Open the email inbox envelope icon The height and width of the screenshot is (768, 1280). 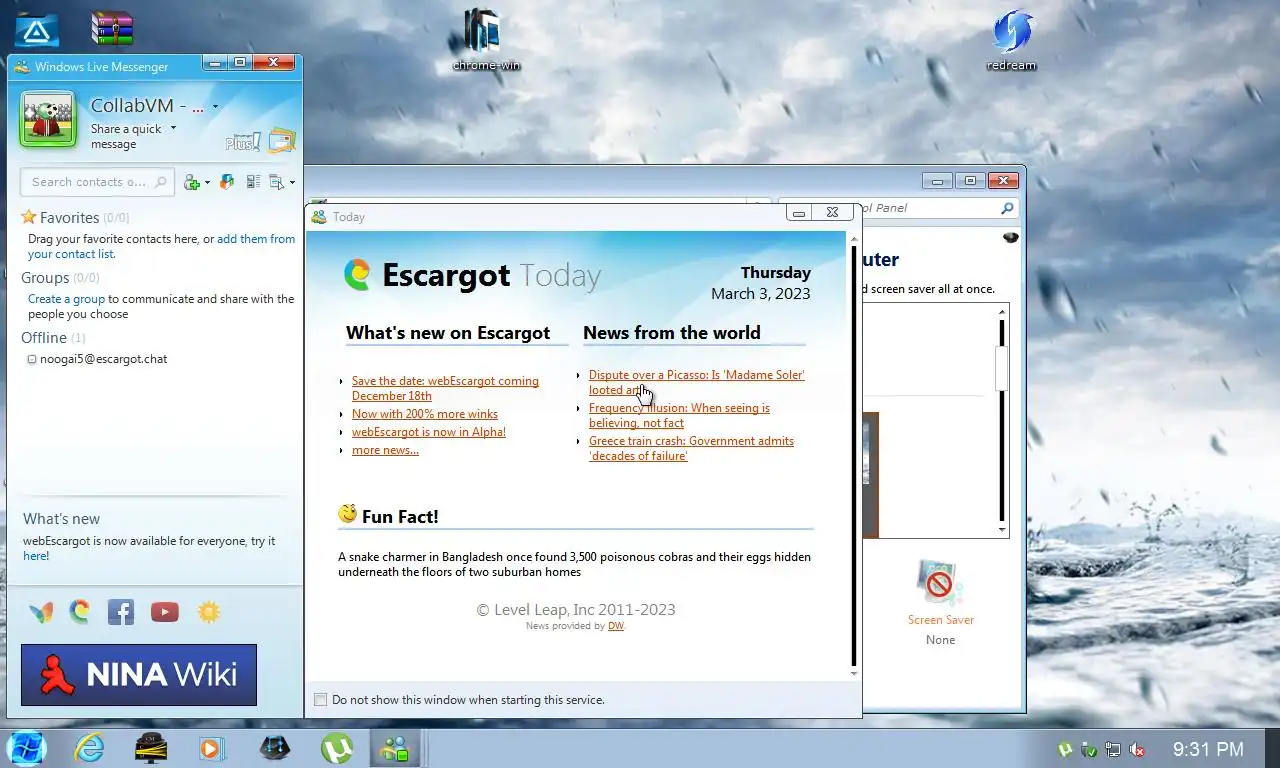pyautogui.click(x=282, y=141)
